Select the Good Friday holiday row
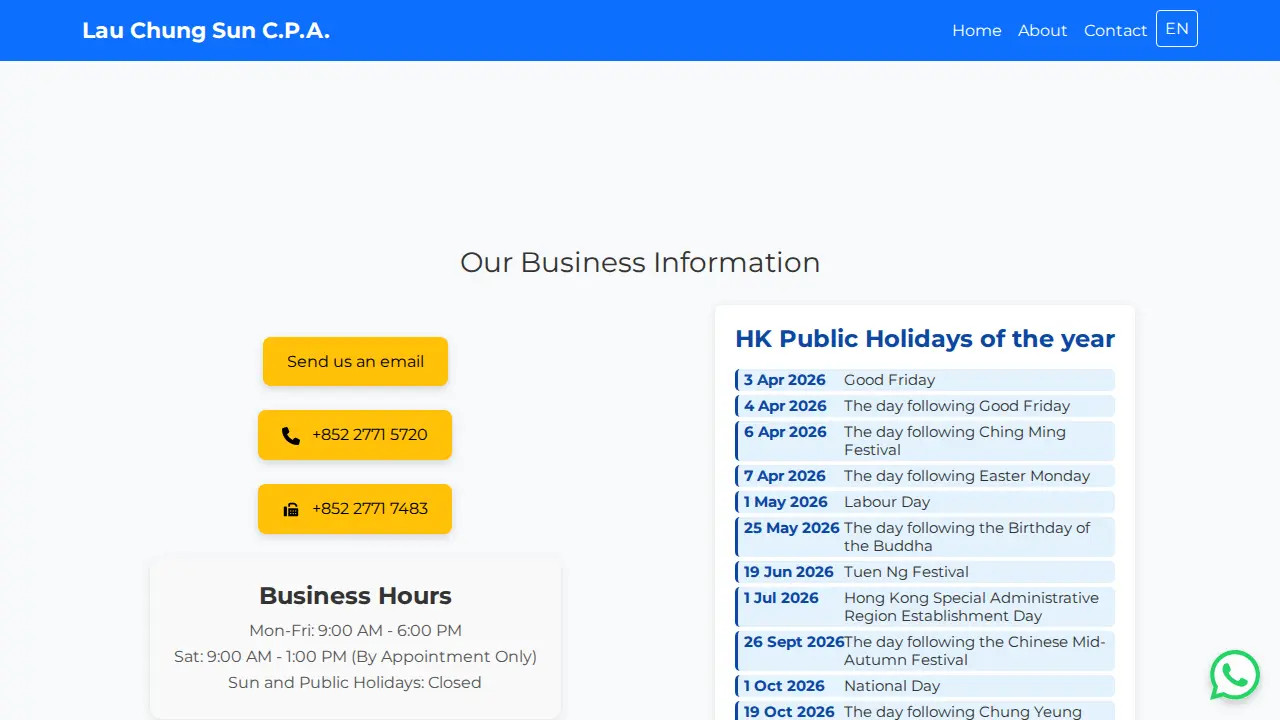Screen dimensions: 1280x720 coord(925,380)
